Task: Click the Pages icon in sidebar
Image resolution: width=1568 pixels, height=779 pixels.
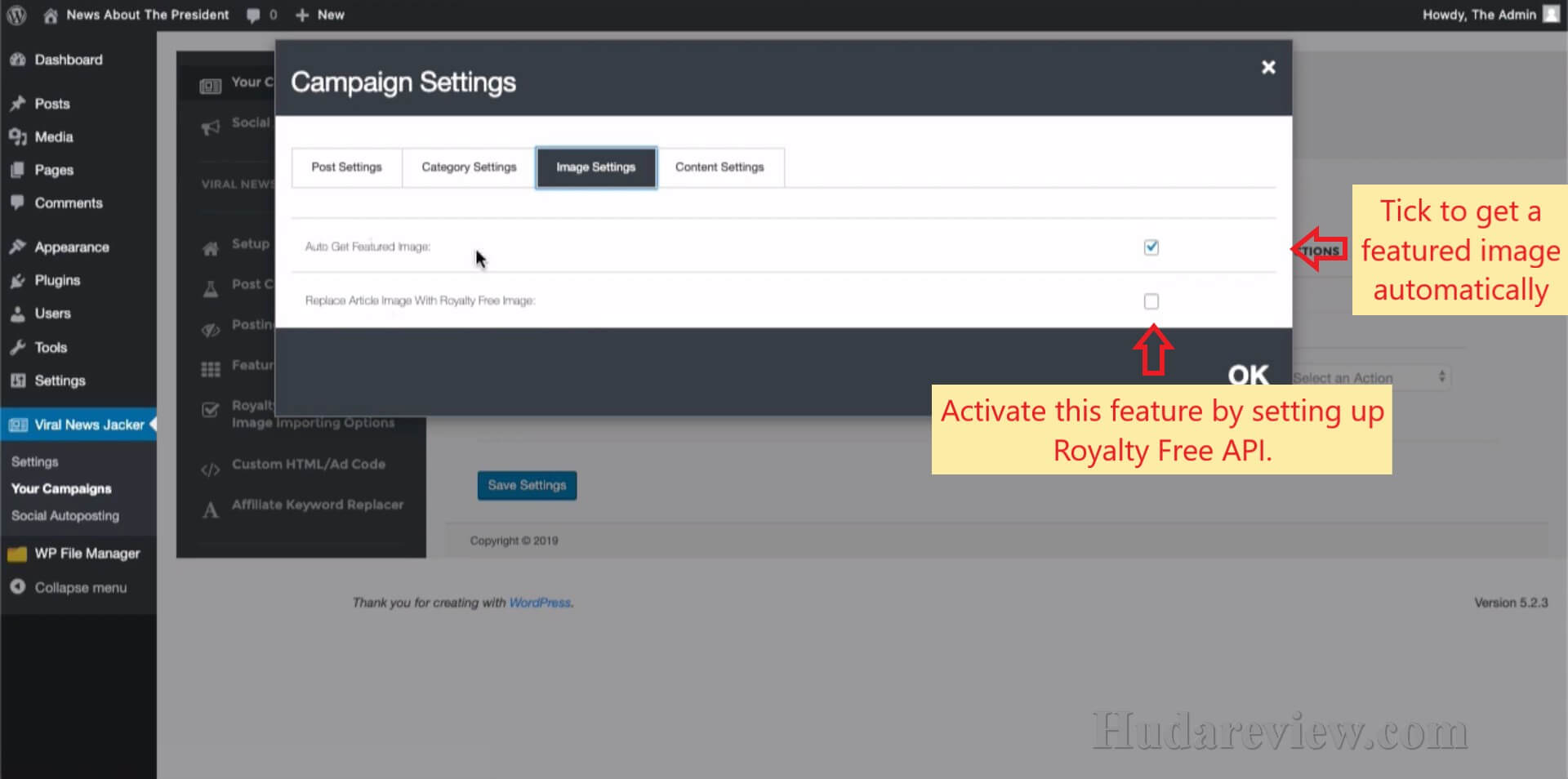Action: pyautogui.click(x=17, y=170)
